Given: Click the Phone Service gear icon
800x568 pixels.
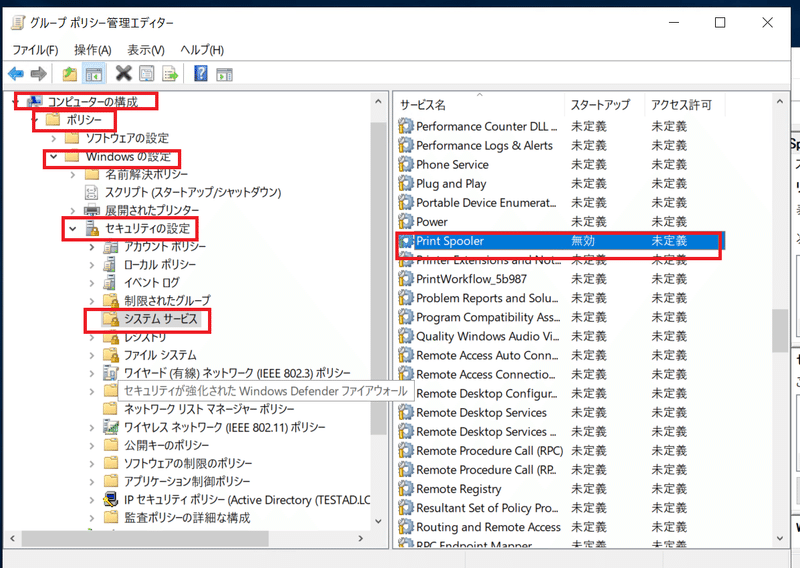Looking at the screenshot, I should (406, 164).
